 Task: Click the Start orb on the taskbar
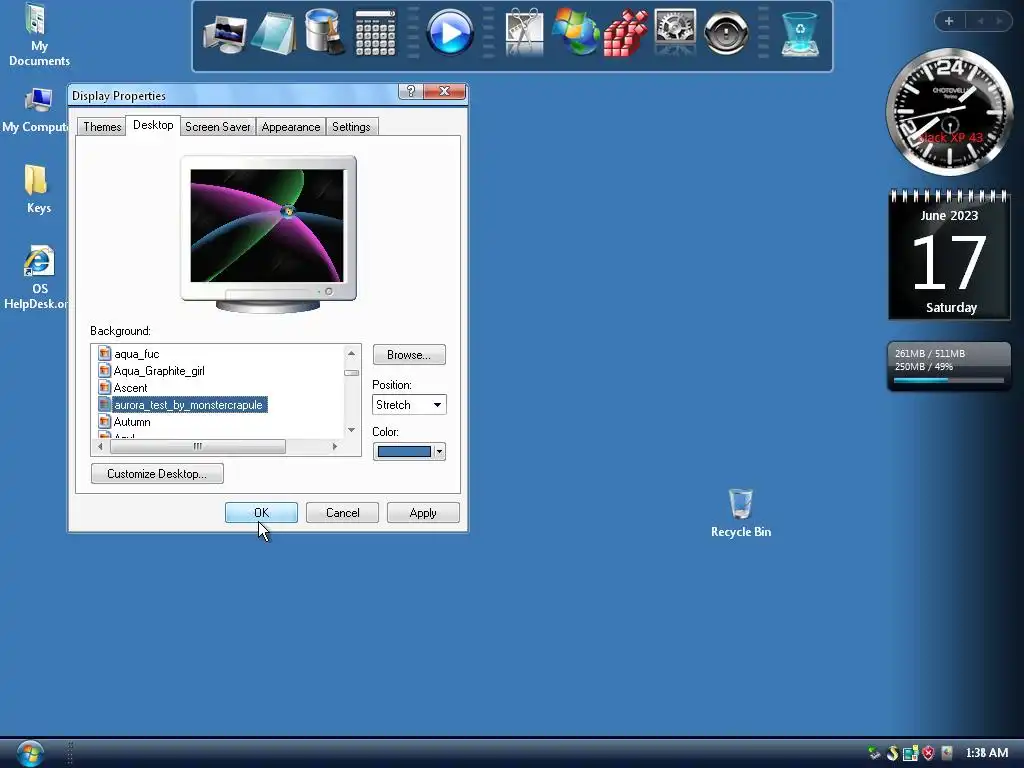click(30, 753)
